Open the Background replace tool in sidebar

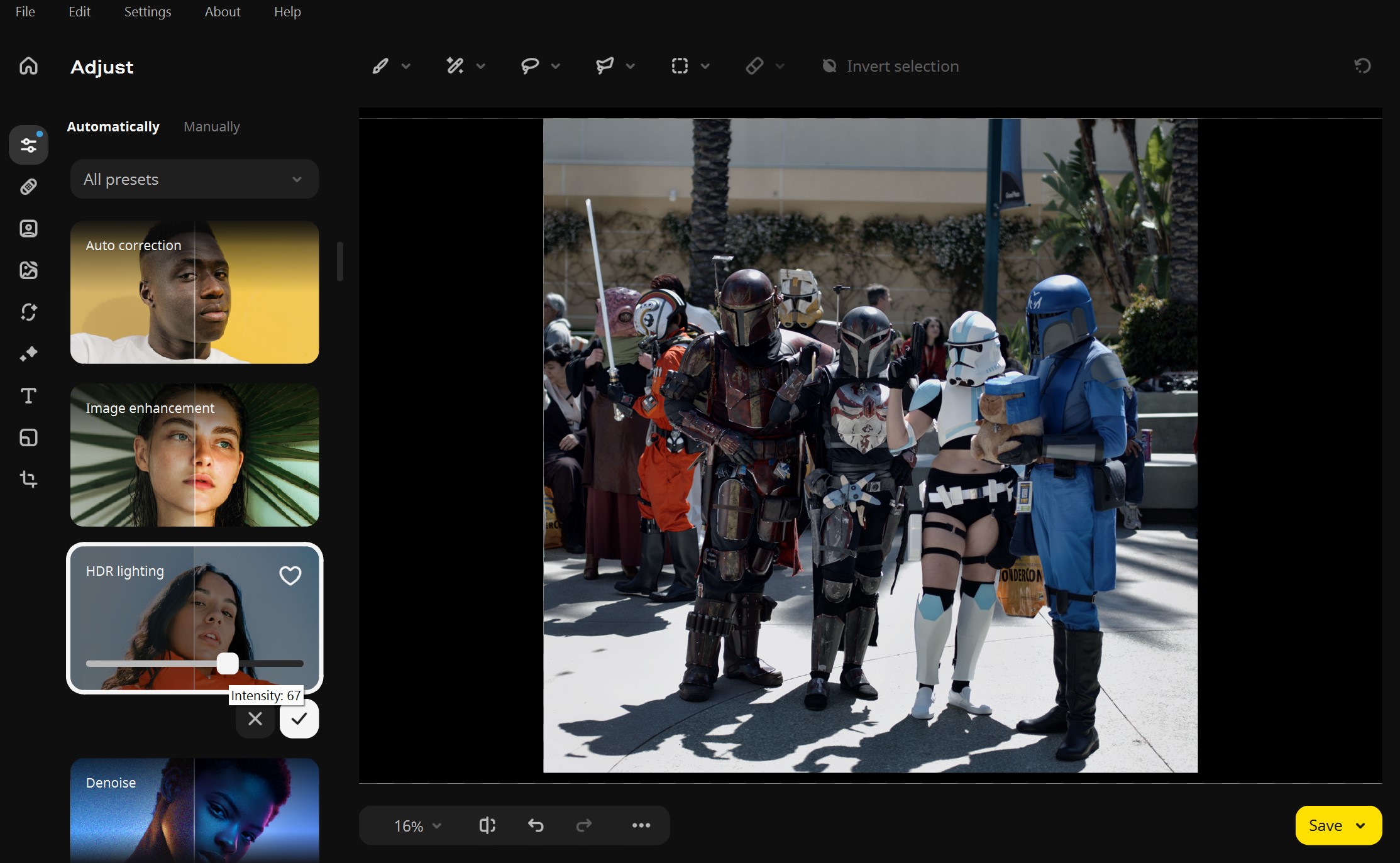pyautogui.click(x=28, y=270)
